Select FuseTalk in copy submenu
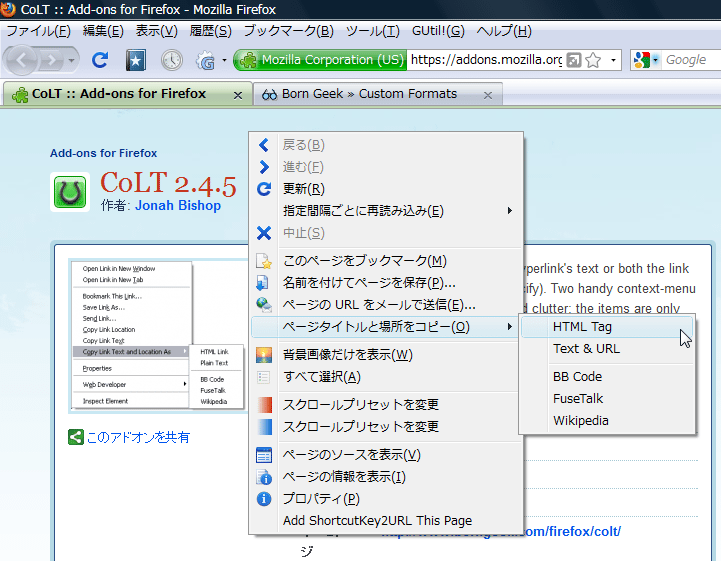The width and height of the screenshot is (721, 561). (607, 399)
